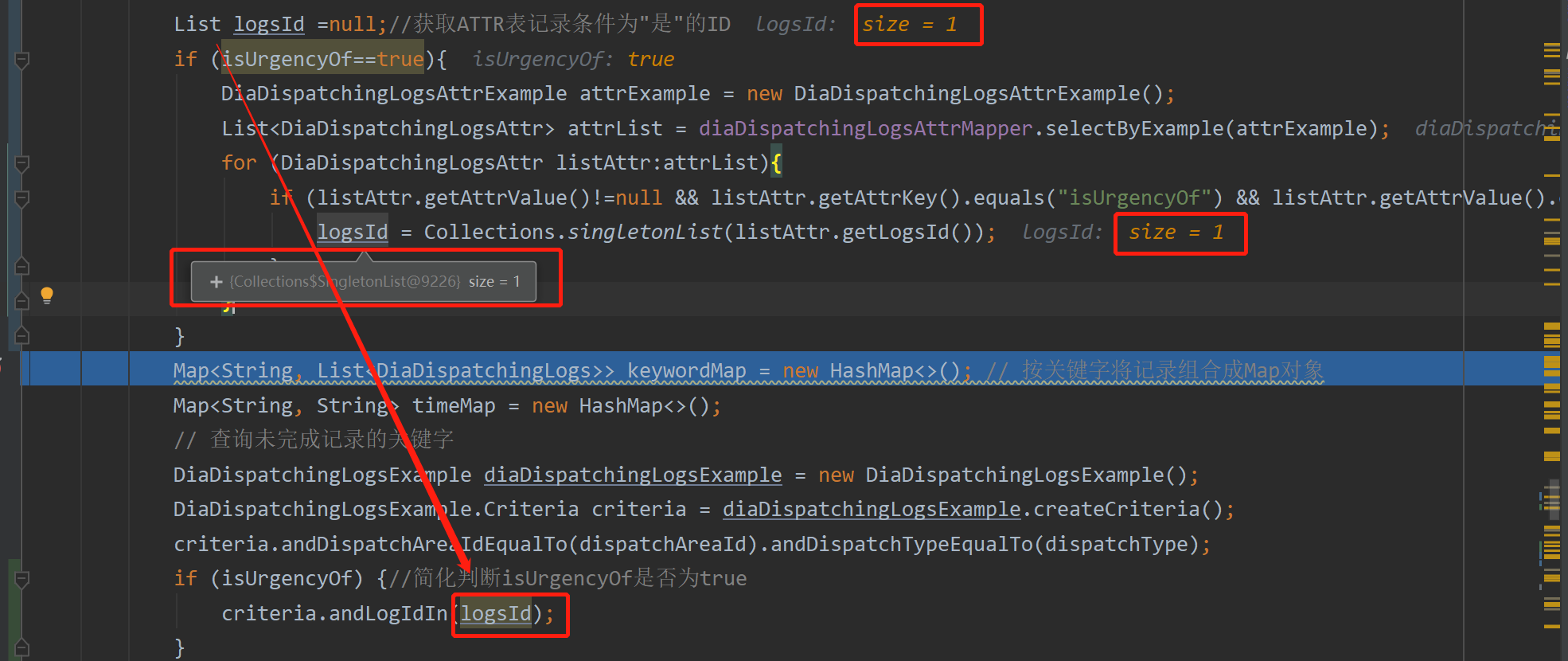This screenshot has height=661, width=1568.
Task: Click the fold-end marker above the highlighted Map line
Action: (22, 335)
